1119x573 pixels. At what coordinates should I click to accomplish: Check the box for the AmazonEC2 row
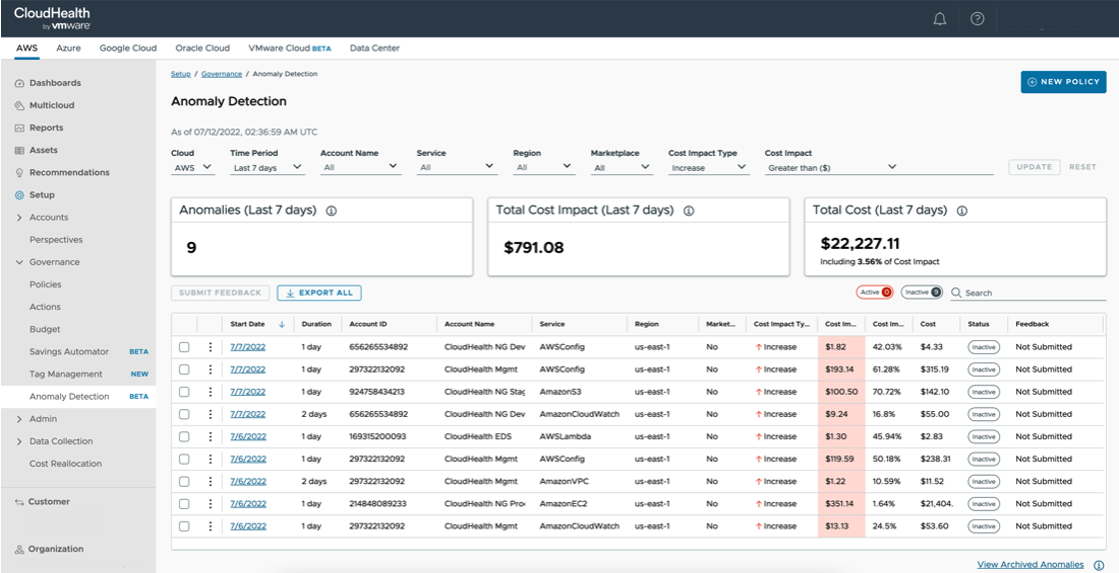(184, 504)
